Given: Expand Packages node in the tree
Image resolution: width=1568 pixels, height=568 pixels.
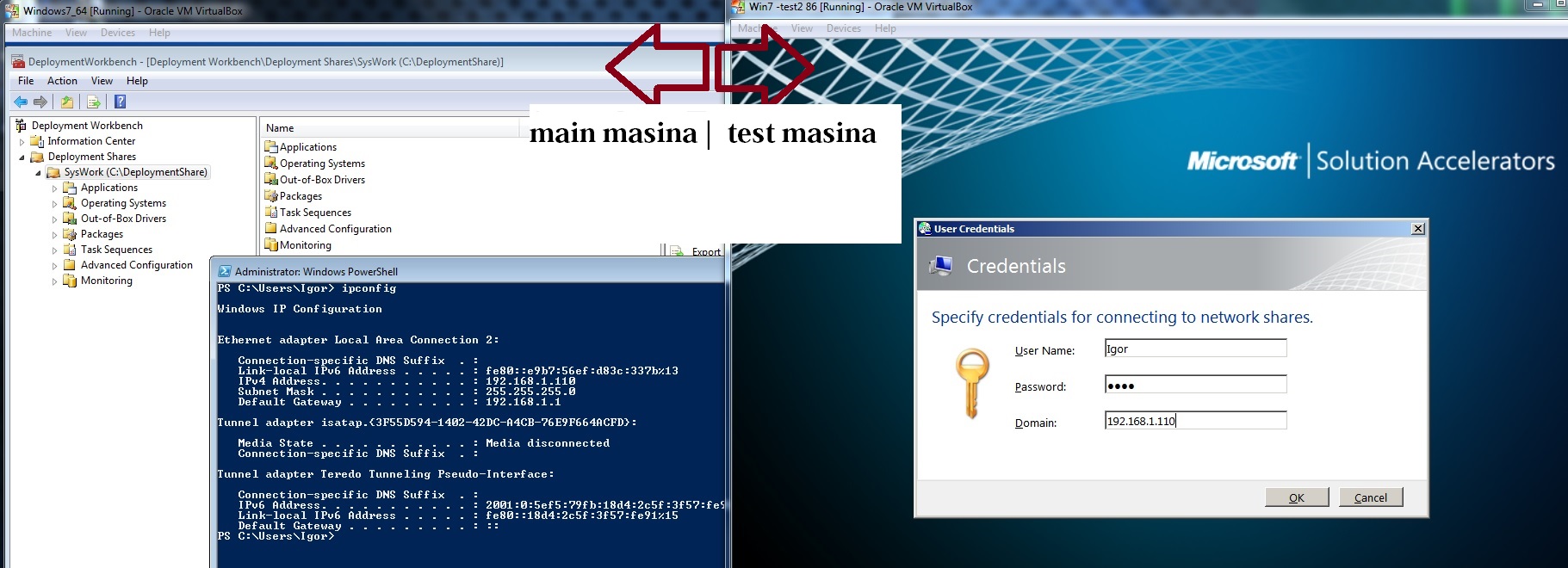Looking at the screenshot, I should pos(55,234).
